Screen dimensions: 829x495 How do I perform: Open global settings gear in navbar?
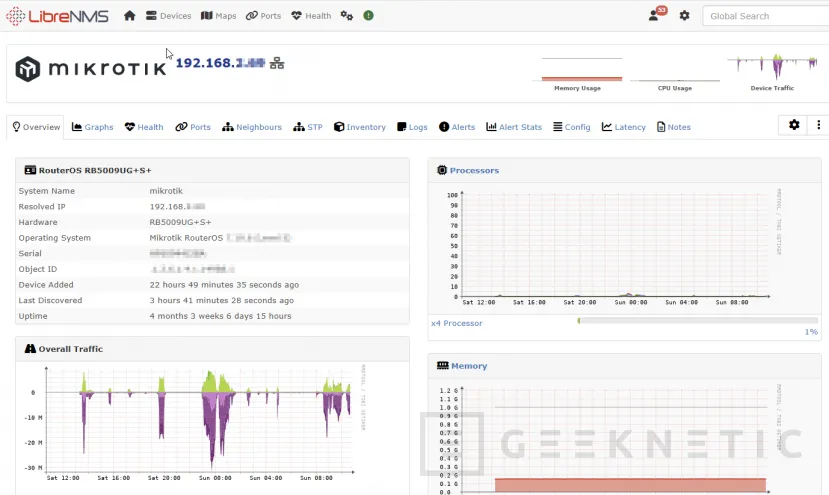pos(684,16)
